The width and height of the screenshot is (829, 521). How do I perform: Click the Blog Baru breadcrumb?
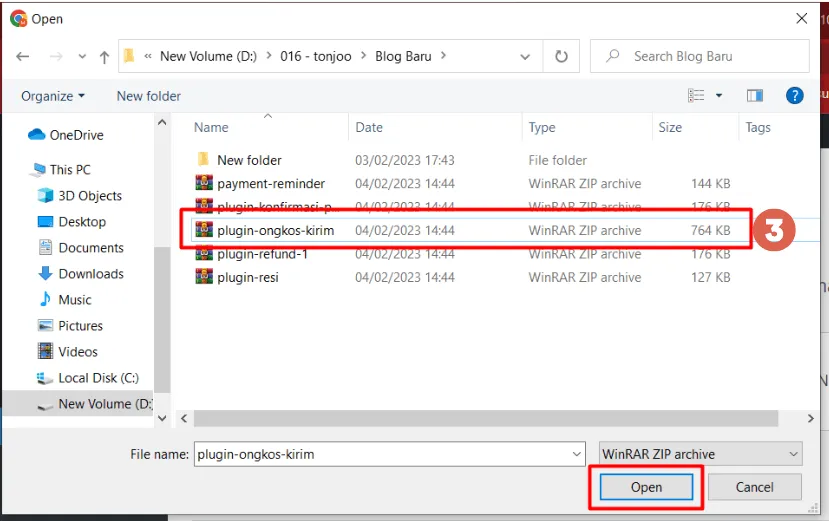click(403, 56)
